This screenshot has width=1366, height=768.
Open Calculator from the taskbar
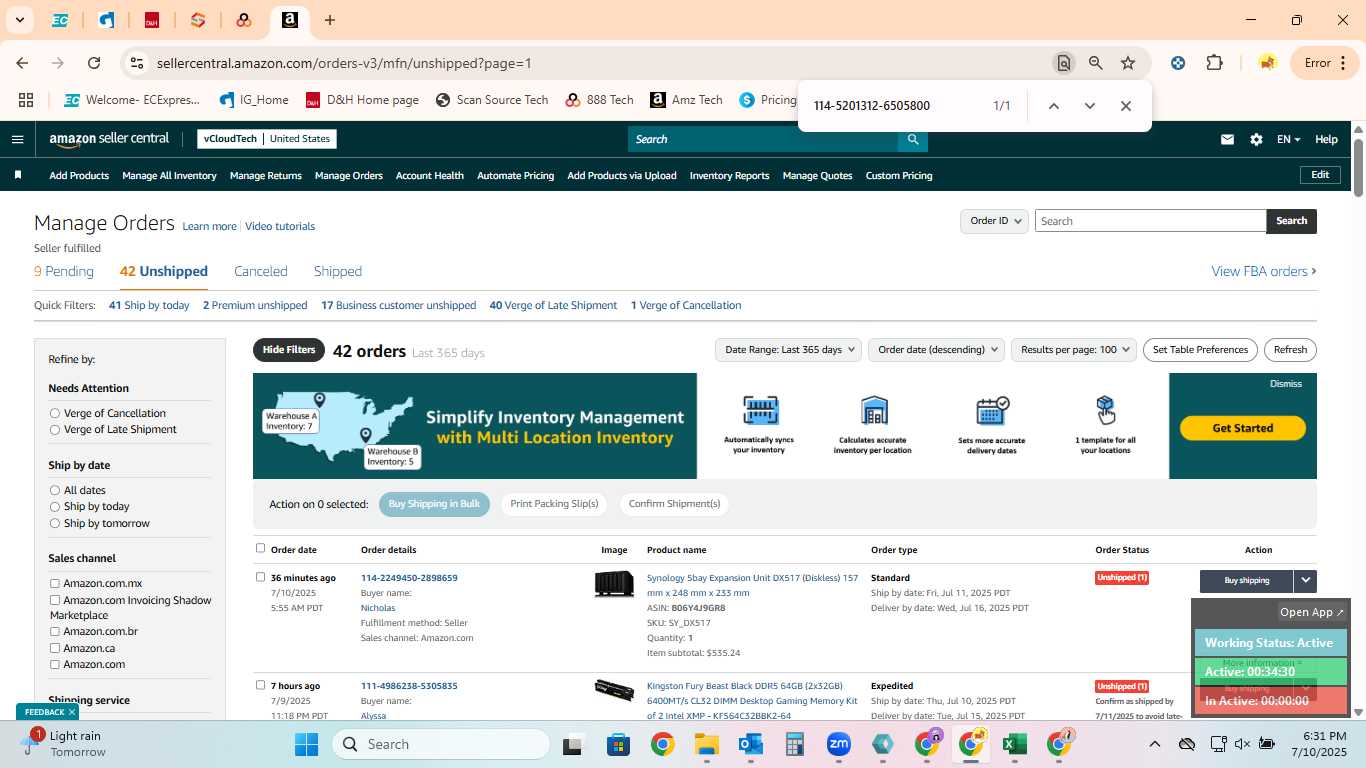click(795, 744)
